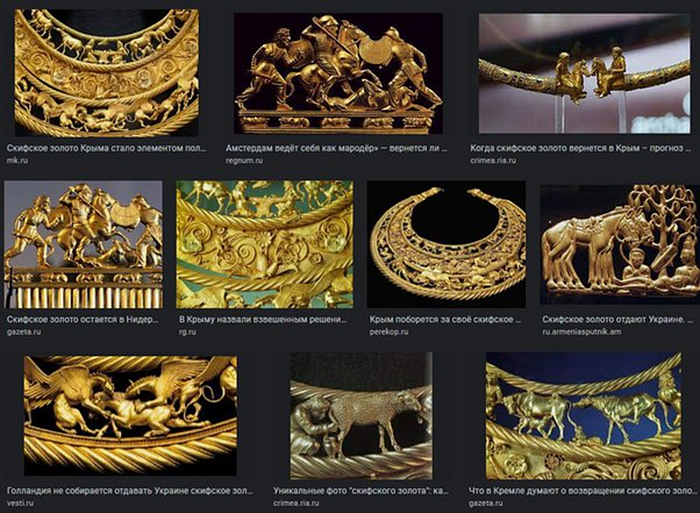Open the crimea.ria.ru torque horsemen image
This screenshot has height=513, width=700.
tap(584, 73)
